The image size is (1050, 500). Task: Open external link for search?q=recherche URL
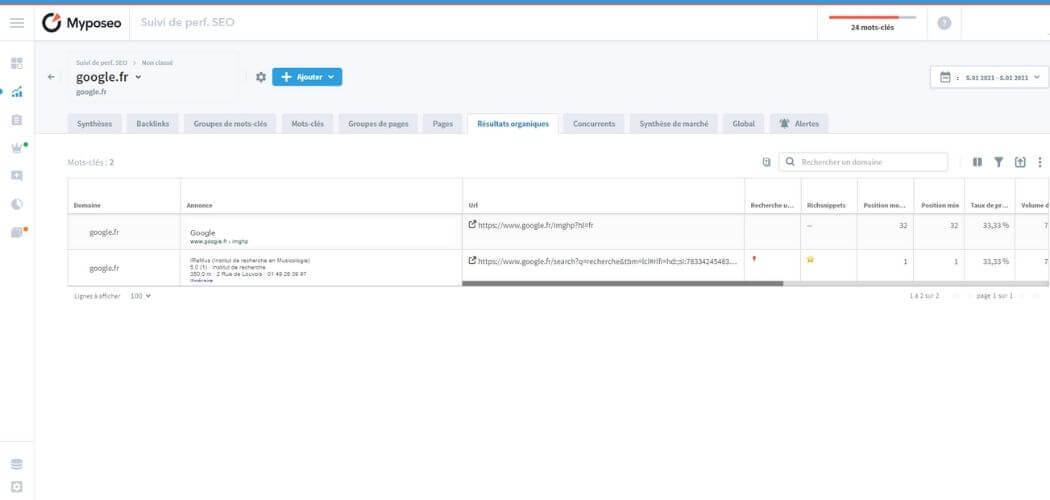[x=472, y=260]
